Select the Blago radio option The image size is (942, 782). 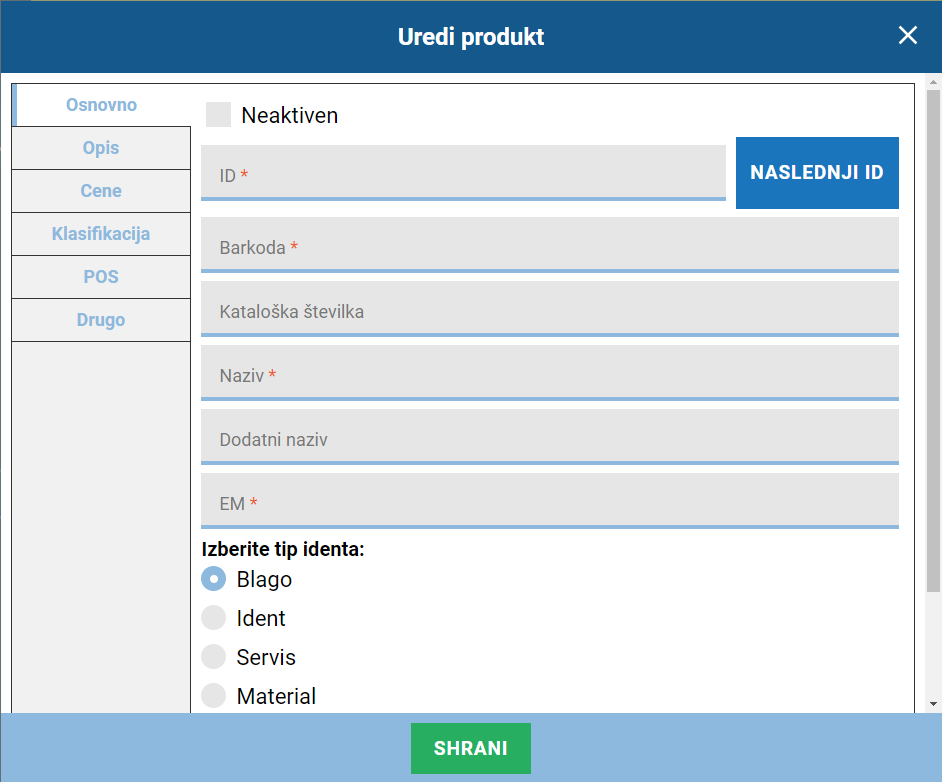click(x=214, y=579)
